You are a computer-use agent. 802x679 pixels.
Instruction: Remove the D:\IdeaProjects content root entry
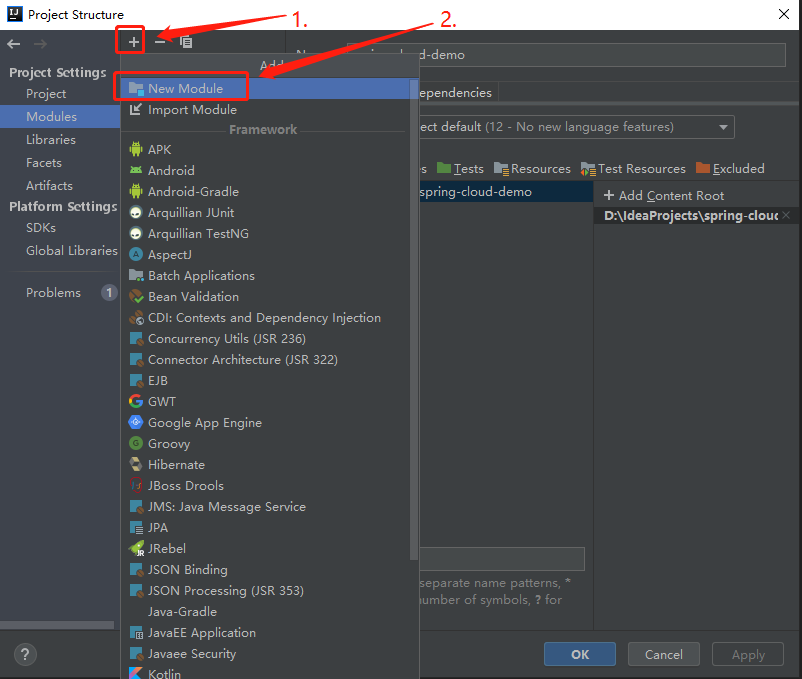pyautogui.click(x=786, y=215)
